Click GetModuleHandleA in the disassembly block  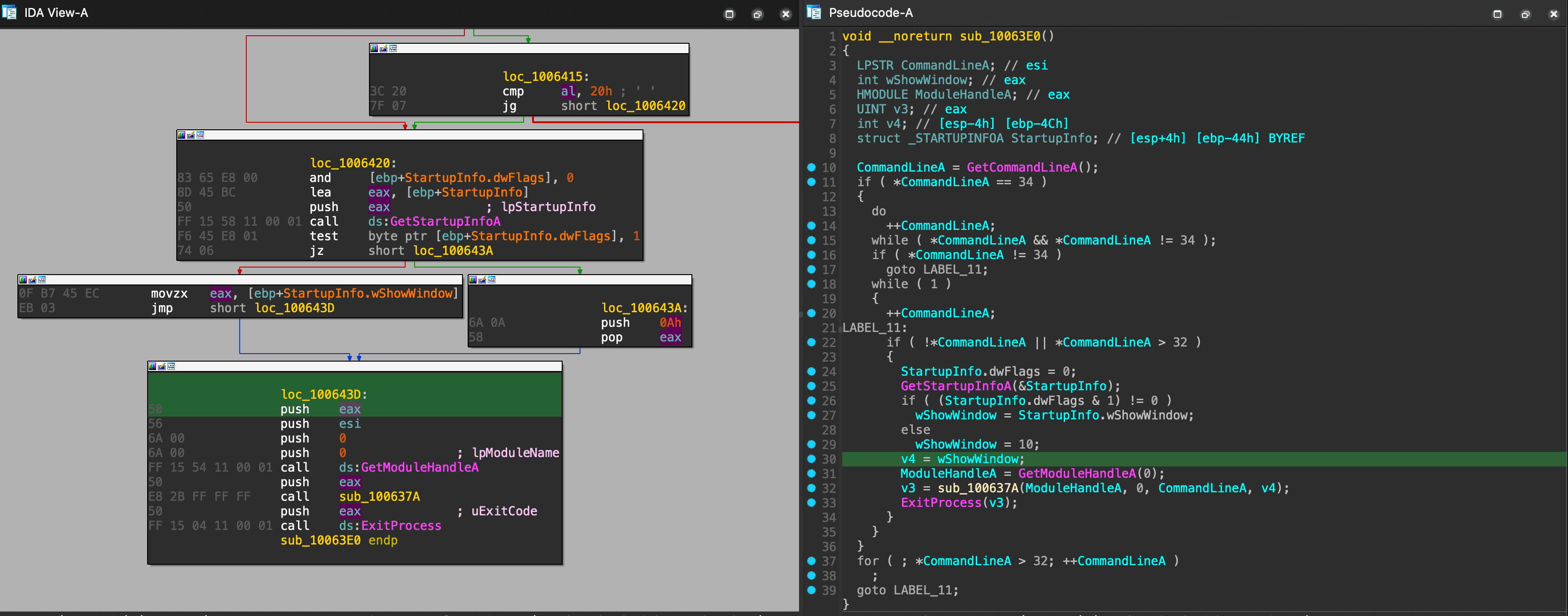click(x=419, y=467)
